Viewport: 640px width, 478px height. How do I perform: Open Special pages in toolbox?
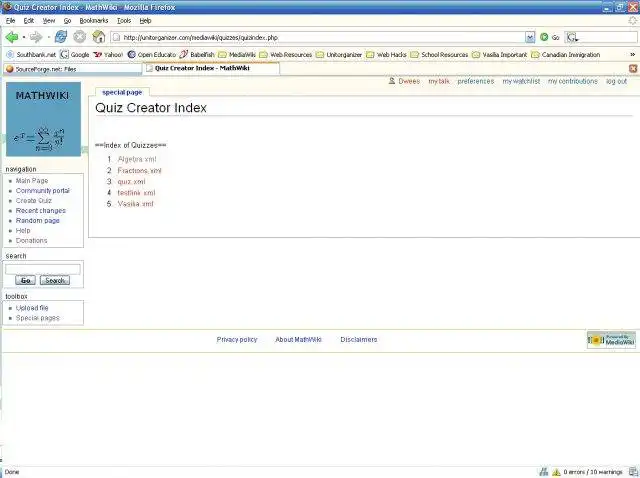click(38, 318)
